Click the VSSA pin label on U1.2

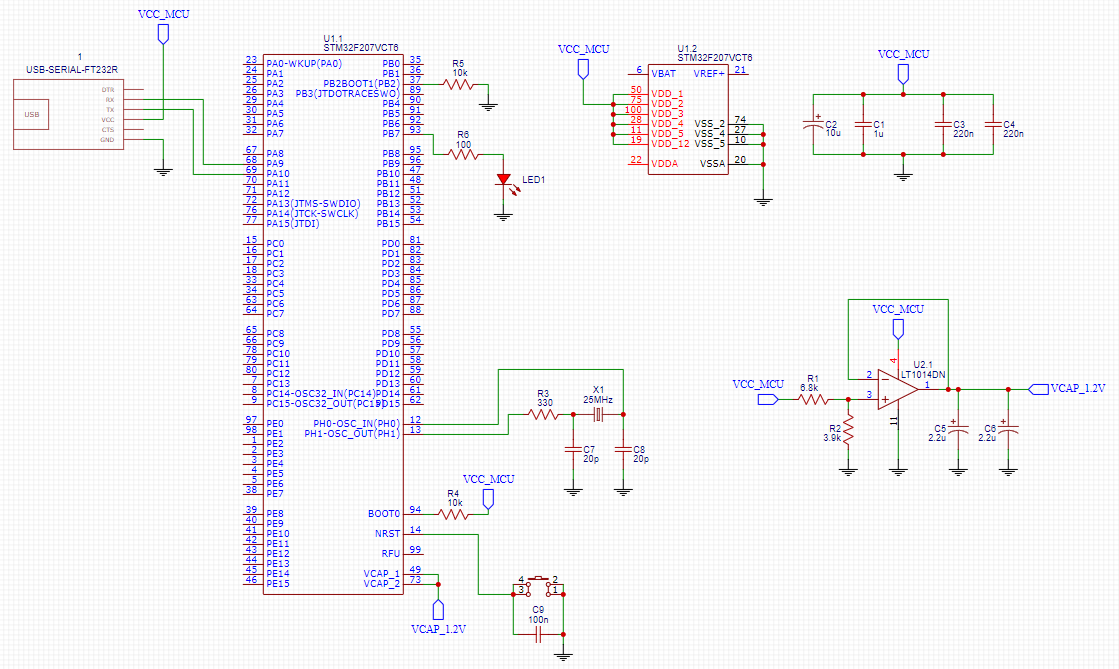click(712, 164)
